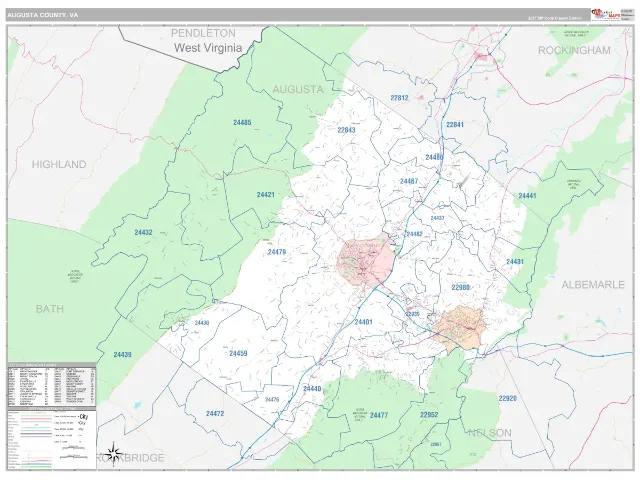The image size is (640, 480).
Task: Select ZIP code label 24482
Action: [414, 234]
